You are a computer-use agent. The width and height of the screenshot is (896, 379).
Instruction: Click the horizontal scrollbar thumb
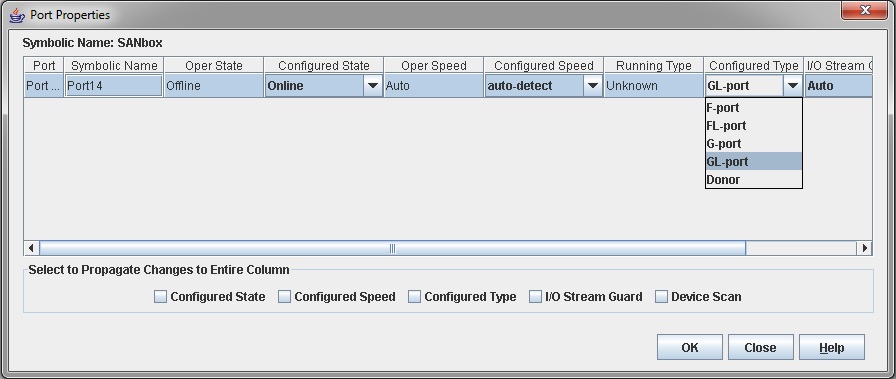pyautogui.click(x=392, y=248)
